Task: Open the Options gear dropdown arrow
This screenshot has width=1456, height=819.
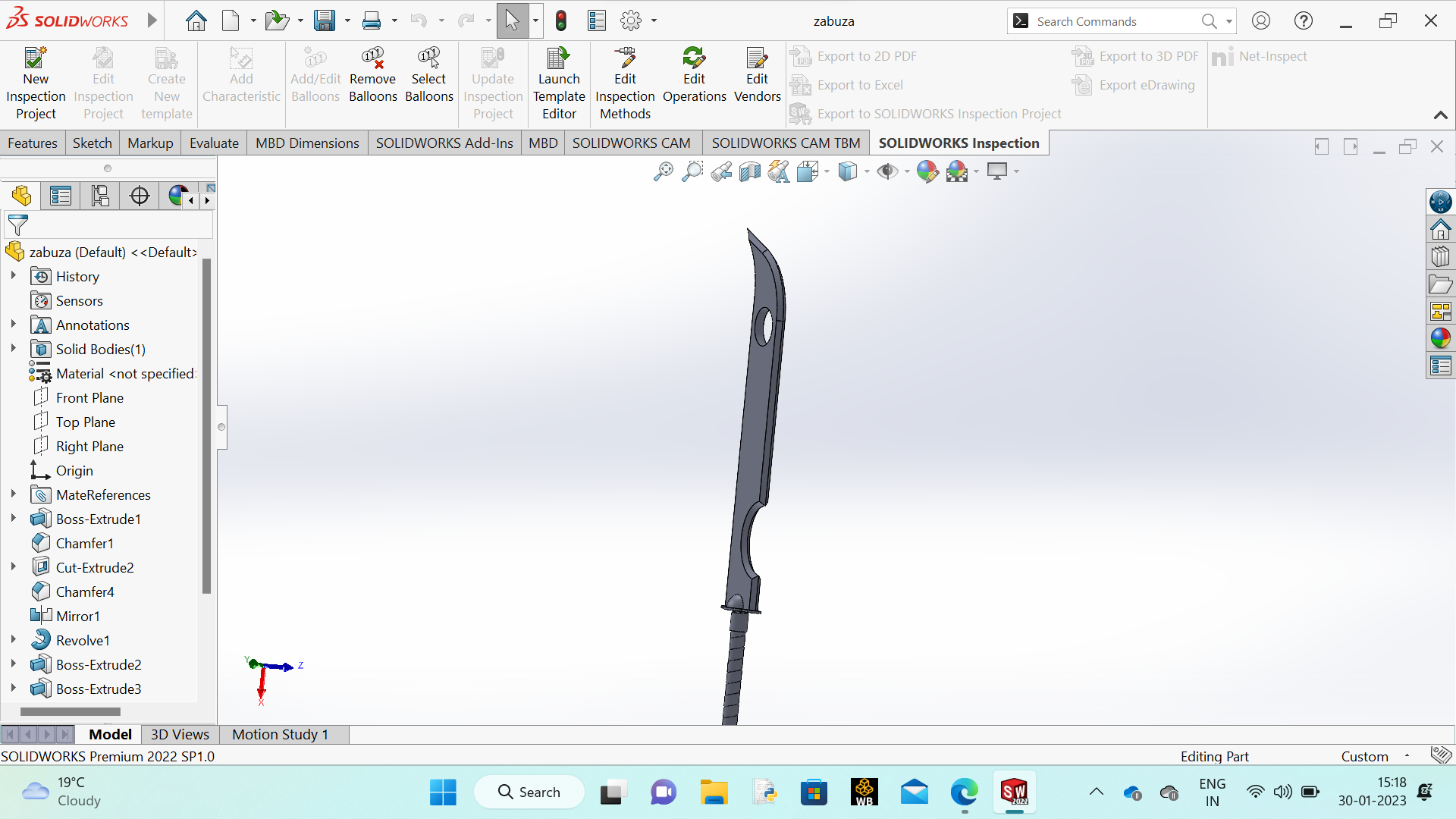Action: (654, 20)
